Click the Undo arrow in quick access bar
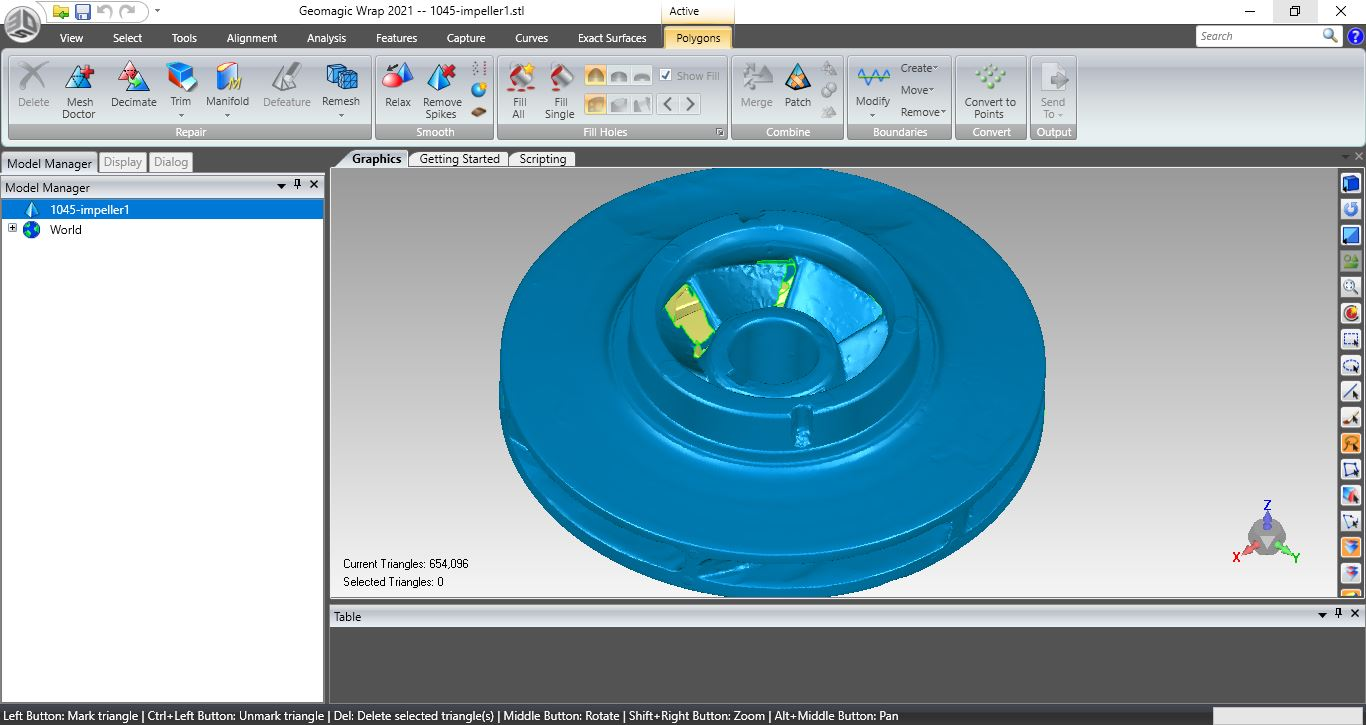This screenshot has width=1366, height=725. click(105, 11)
